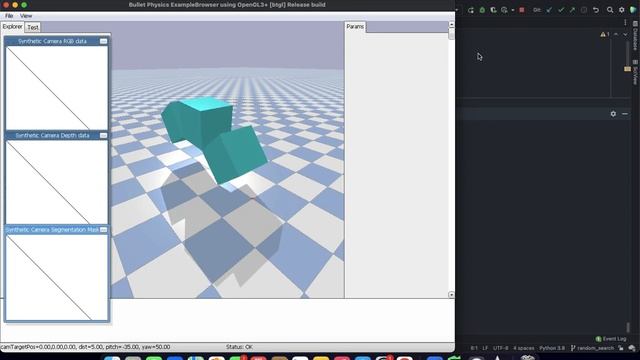
Task: Open the editor tab's three-dot options menu
Action: 625,22
